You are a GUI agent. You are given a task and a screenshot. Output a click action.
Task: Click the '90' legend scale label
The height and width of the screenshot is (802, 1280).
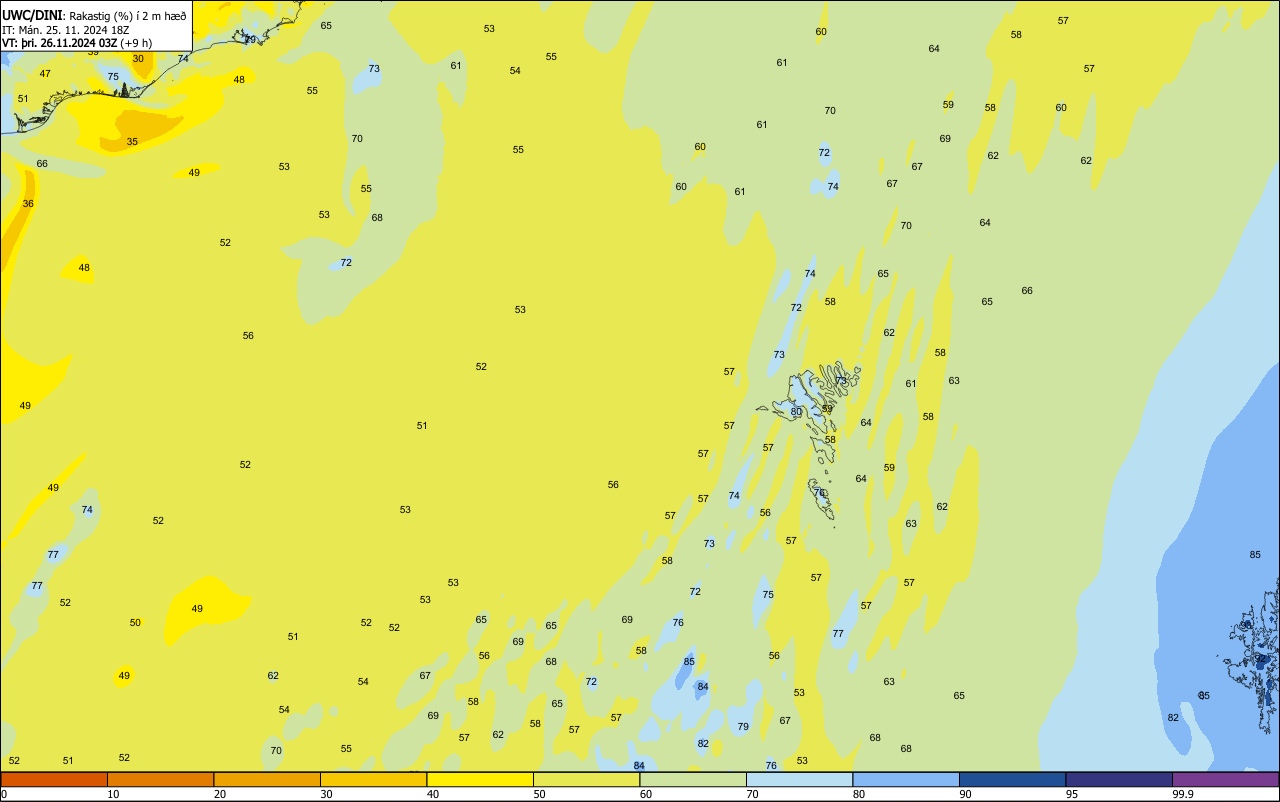[x=965, y=794]
